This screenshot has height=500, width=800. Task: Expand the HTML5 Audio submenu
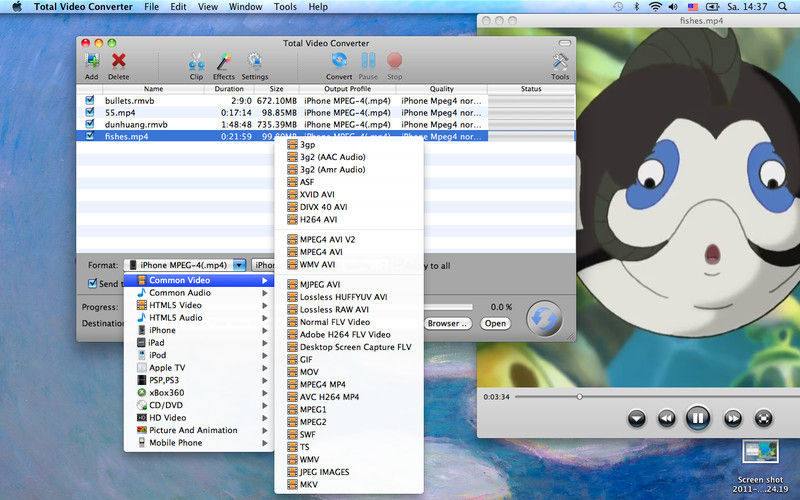pos(199,317)
